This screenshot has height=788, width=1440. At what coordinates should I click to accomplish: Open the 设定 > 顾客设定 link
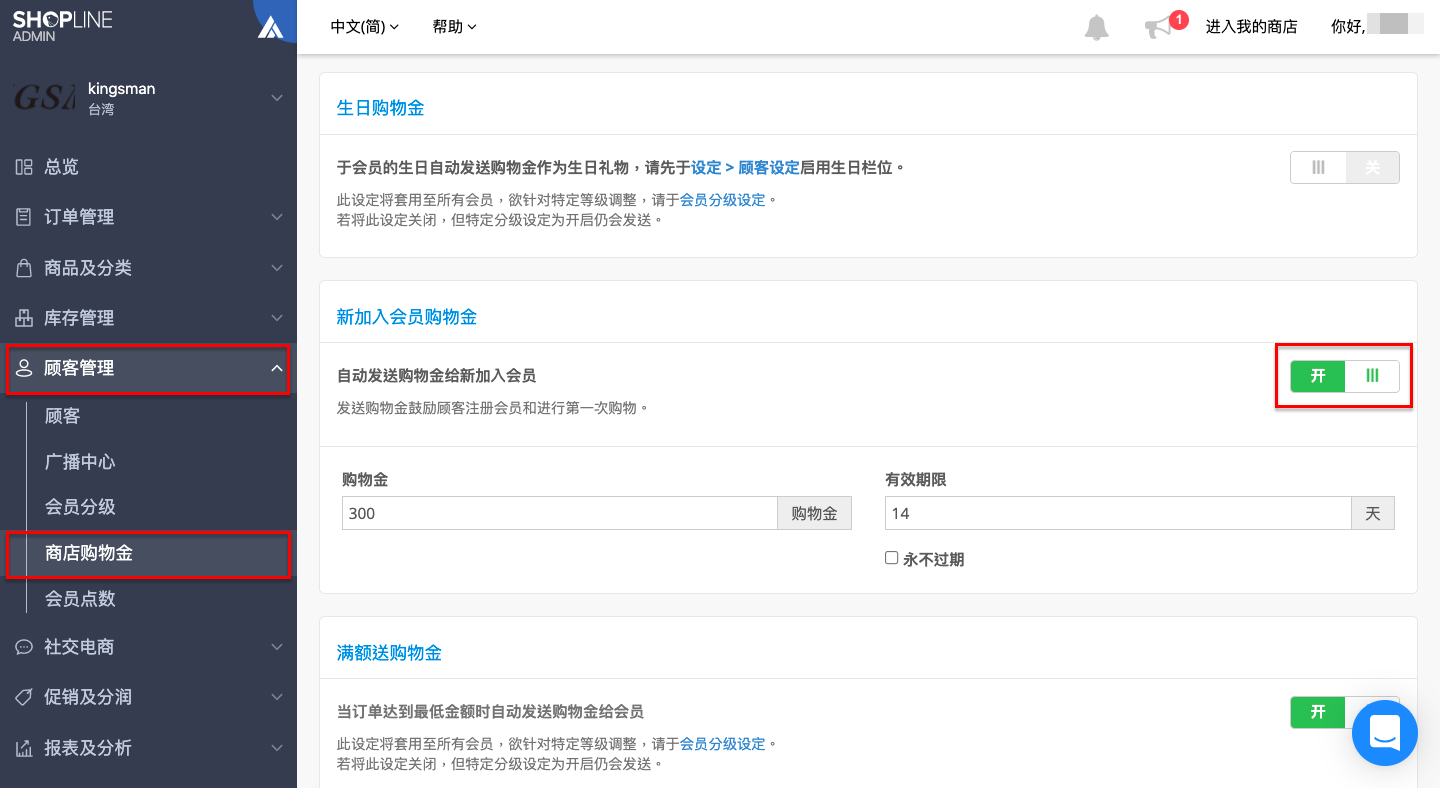[745, 167]
